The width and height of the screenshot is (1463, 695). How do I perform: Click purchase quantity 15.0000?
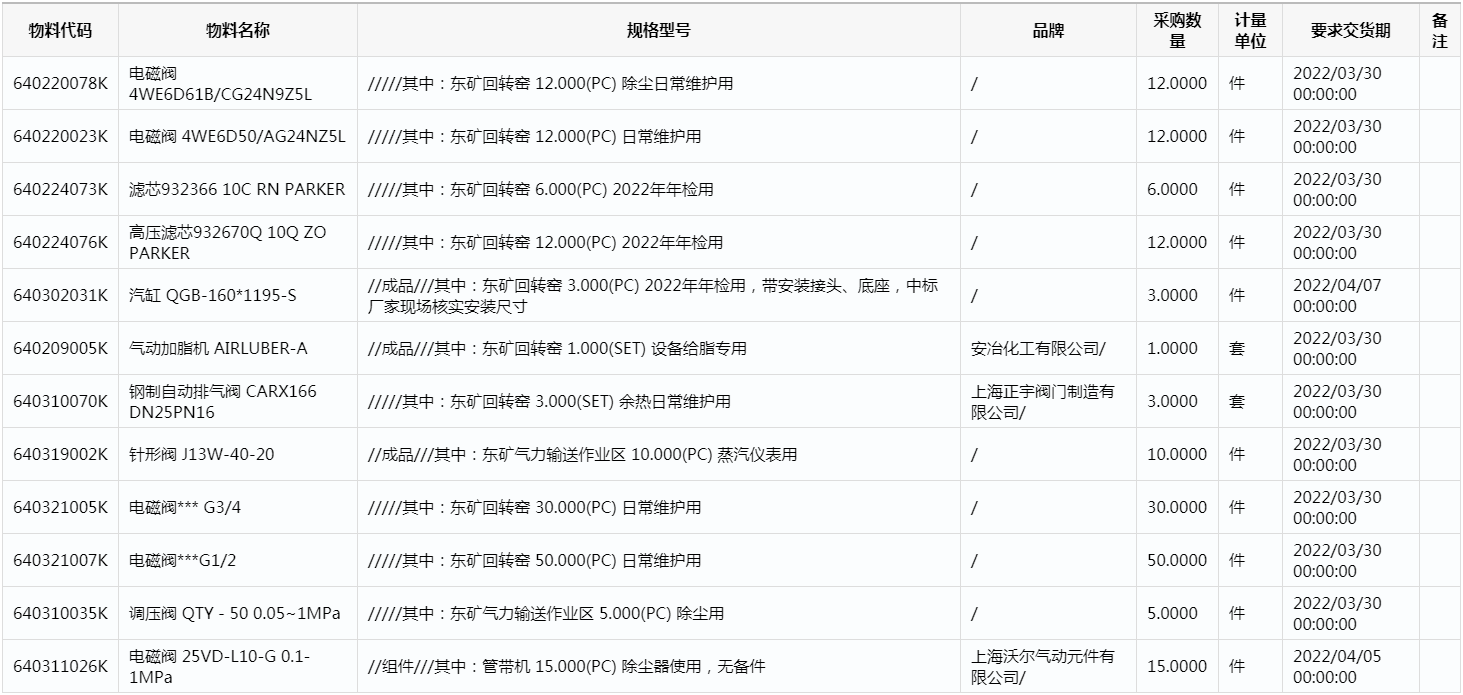(x=1177, y=667)
